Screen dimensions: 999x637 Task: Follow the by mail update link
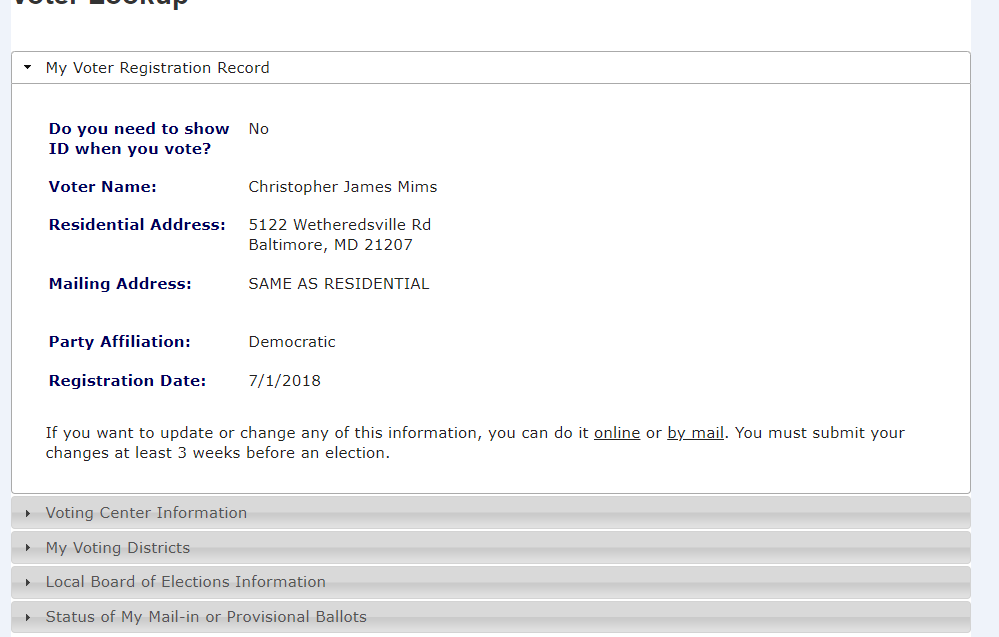pyautogui.click(x=696, y=433)
